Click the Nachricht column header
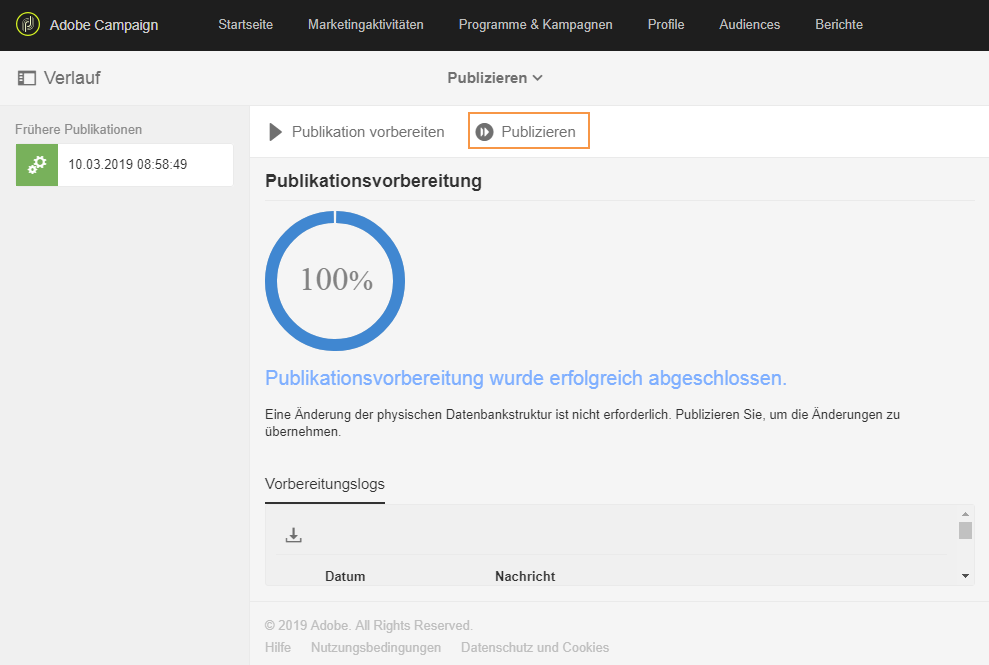This screenshot has width=989, height=665. coord(525,576)
